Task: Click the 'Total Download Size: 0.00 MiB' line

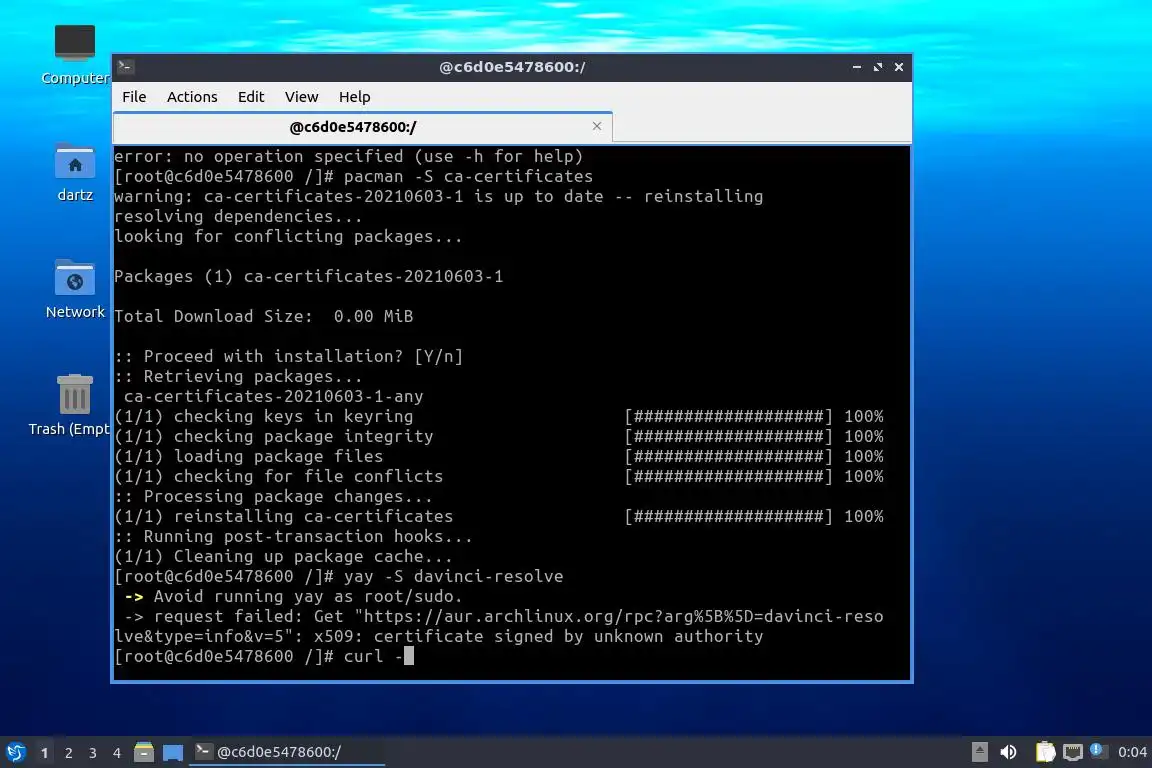Action: point(264,316)
